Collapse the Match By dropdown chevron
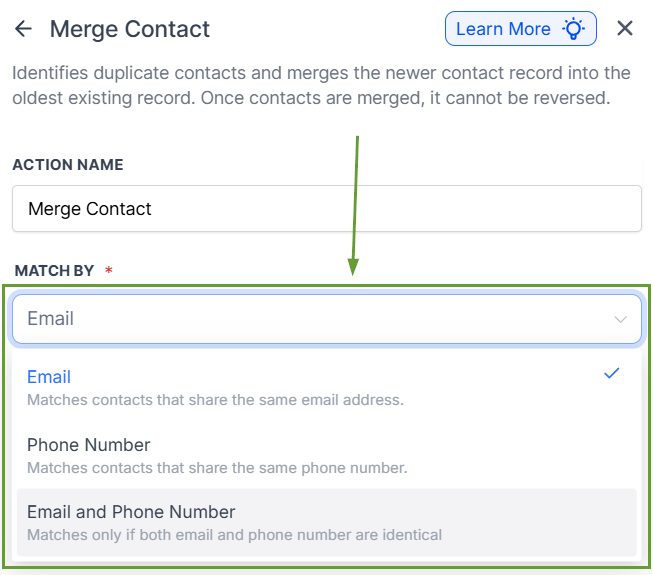Viewport: 653px width, 575px height. coord(621,320)
